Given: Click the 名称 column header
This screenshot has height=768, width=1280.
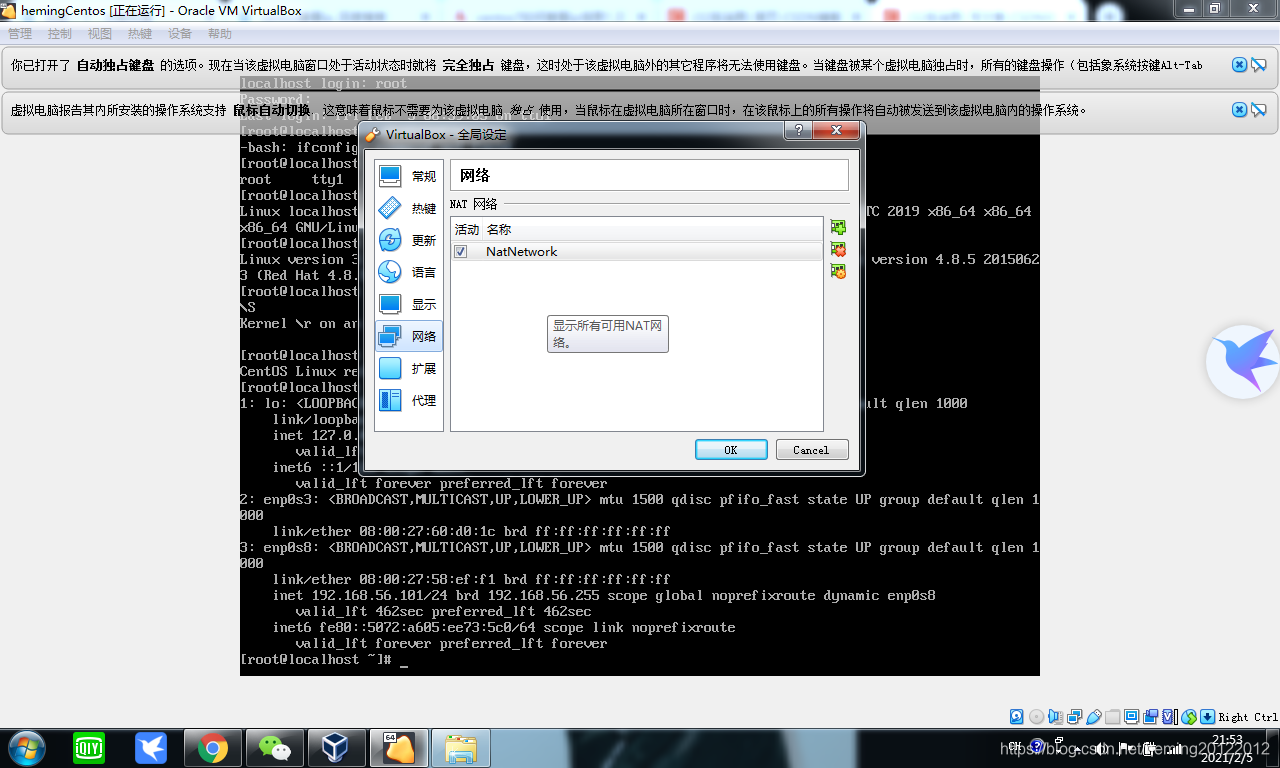Looking at the screenshot, I should tap(653, 229).
